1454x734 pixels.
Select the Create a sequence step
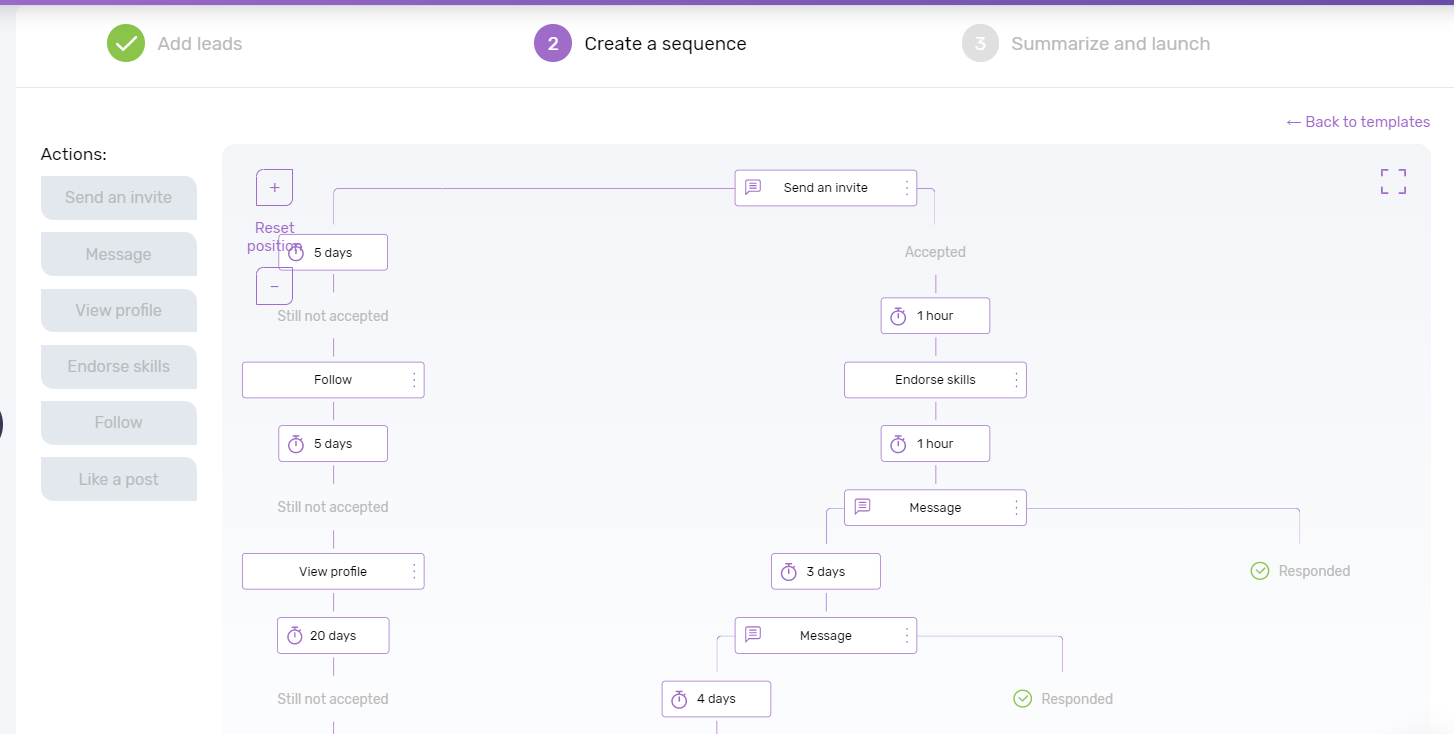(x=665, y=44)
